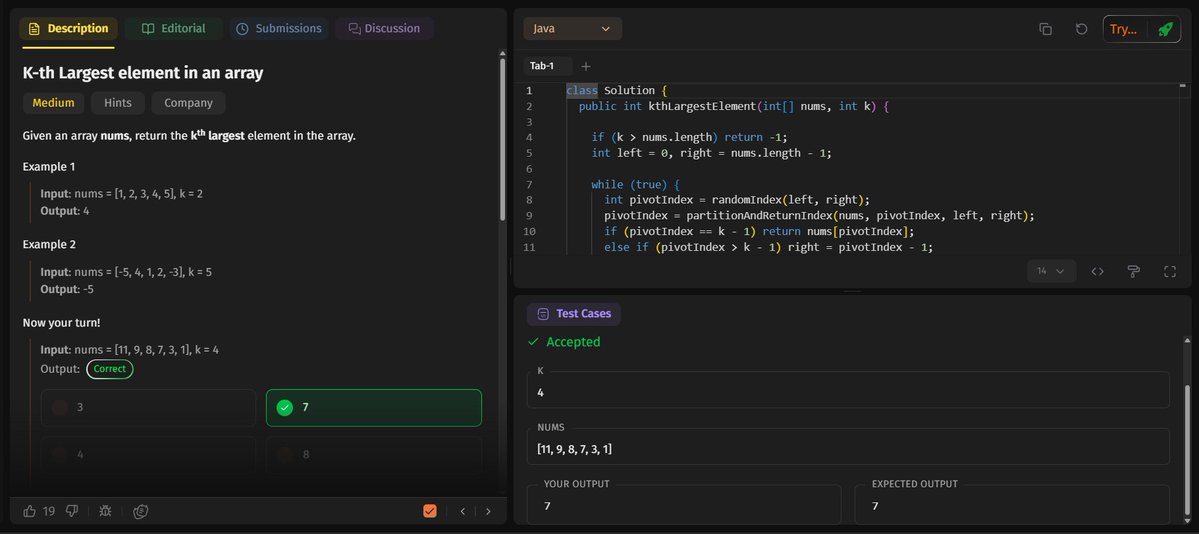The width and height of the screenshot is (1199, 534).
Task: Open the Test Cases tab
Action: coord(574,314)
